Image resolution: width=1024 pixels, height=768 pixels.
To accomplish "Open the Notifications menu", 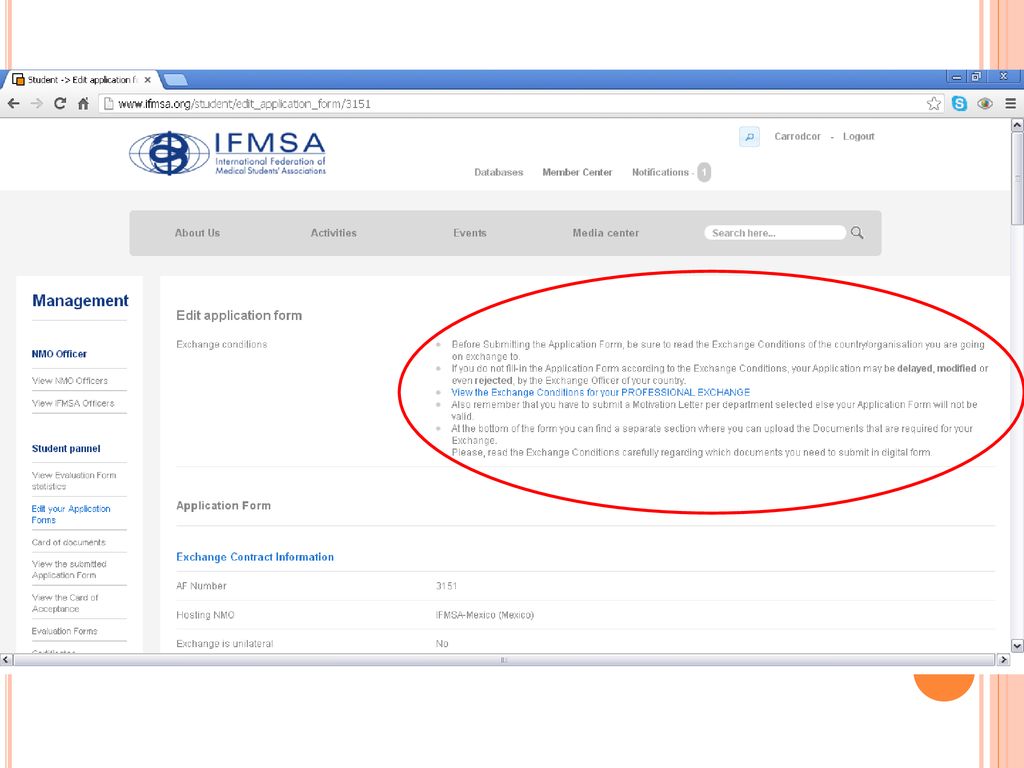I will click(x=660, y=172).
